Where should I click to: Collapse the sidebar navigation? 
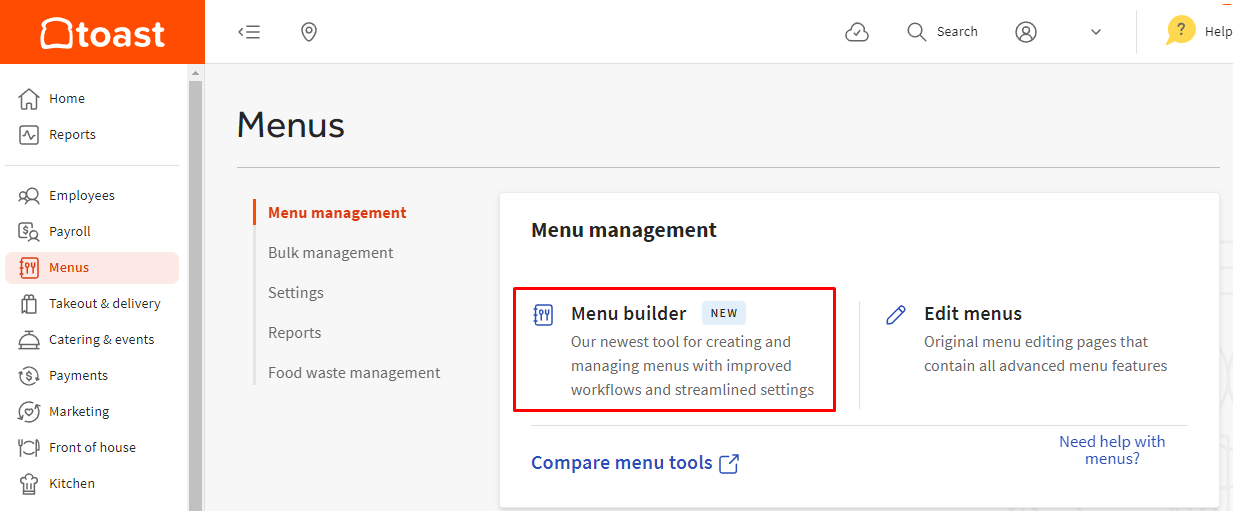[249, 32]
